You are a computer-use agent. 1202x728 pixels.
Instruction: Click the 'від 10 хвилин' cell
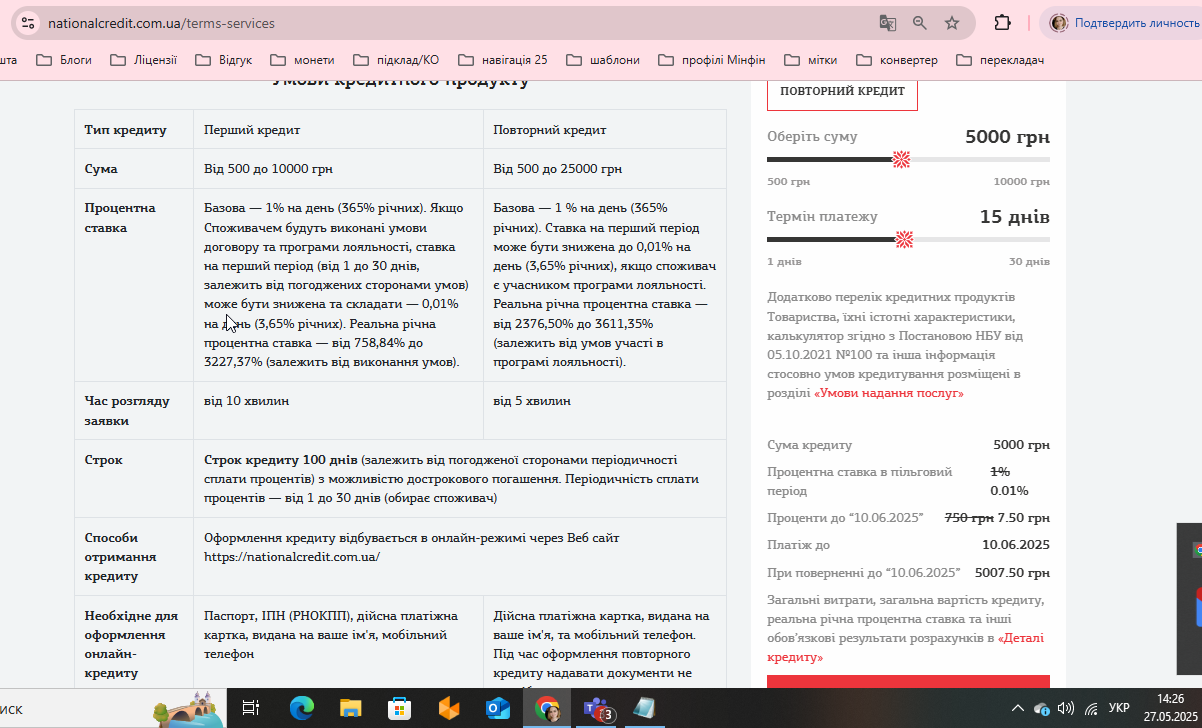[338, 411]
